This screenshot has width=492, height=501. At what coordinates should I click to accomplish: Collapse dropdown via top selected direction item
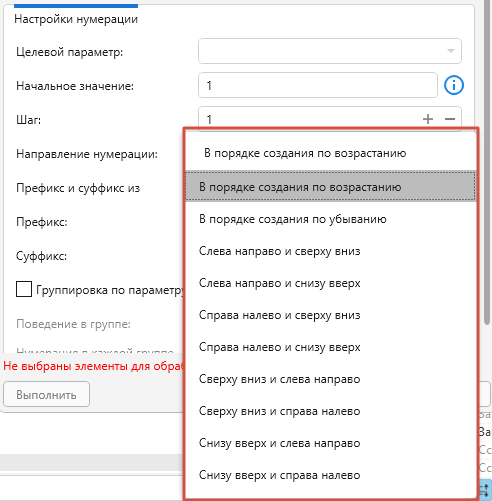(x=330, y=153)
